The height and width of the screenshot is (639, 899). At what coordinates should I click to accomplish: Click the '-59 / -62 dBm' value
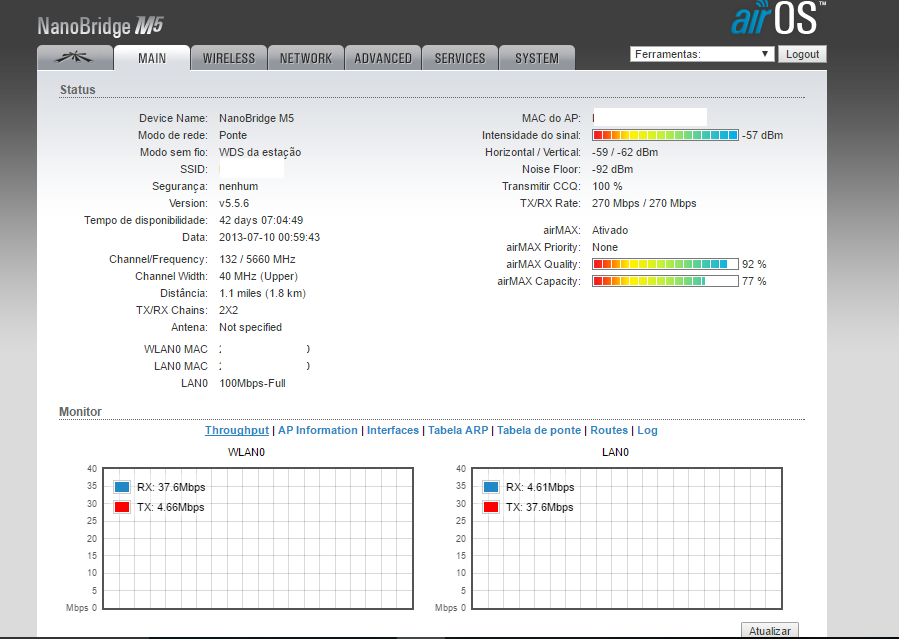[625, 152]
